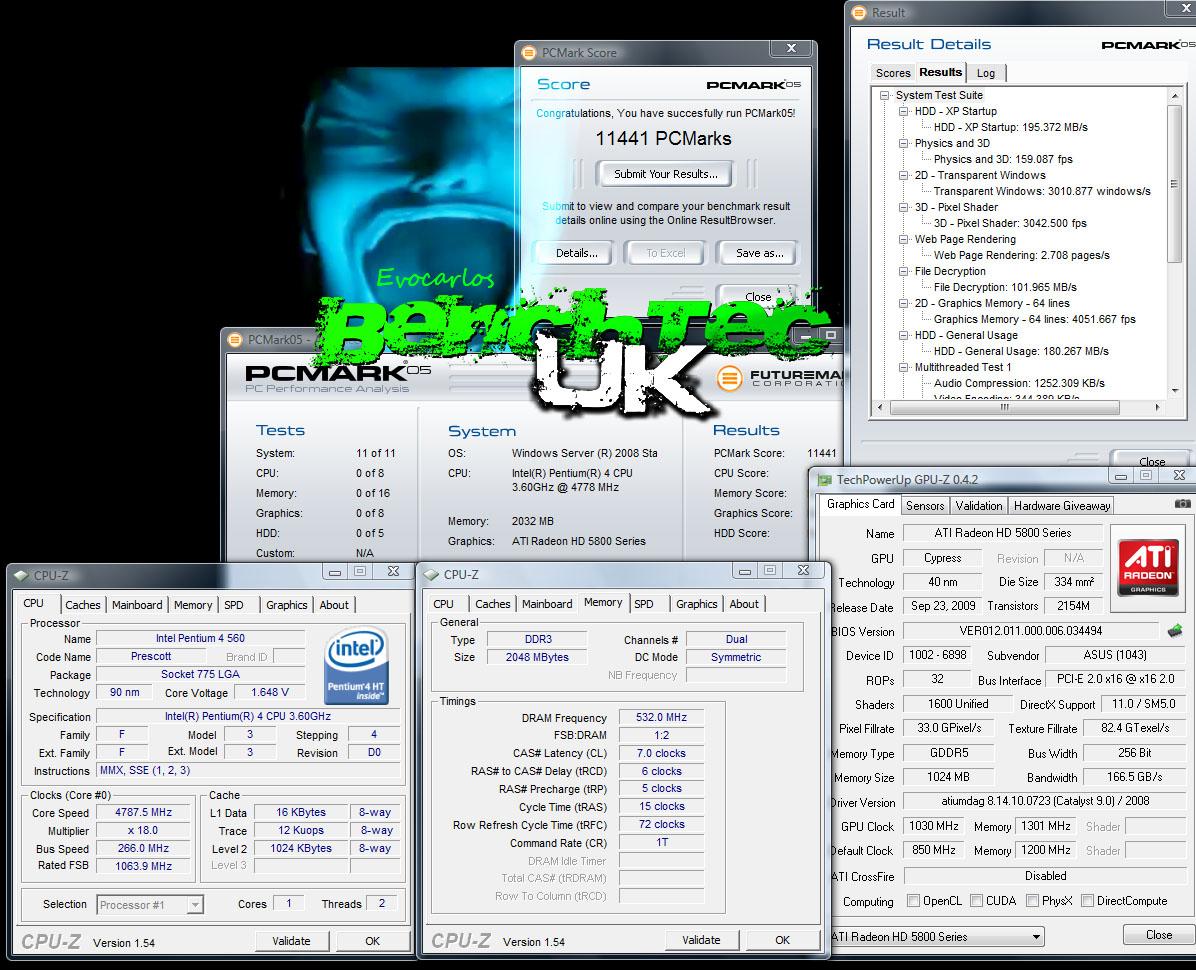Enable the CUDA checkbox in GPU-Z
Viewport: 1196px width, 970px height.
click(x=976, y=901)
